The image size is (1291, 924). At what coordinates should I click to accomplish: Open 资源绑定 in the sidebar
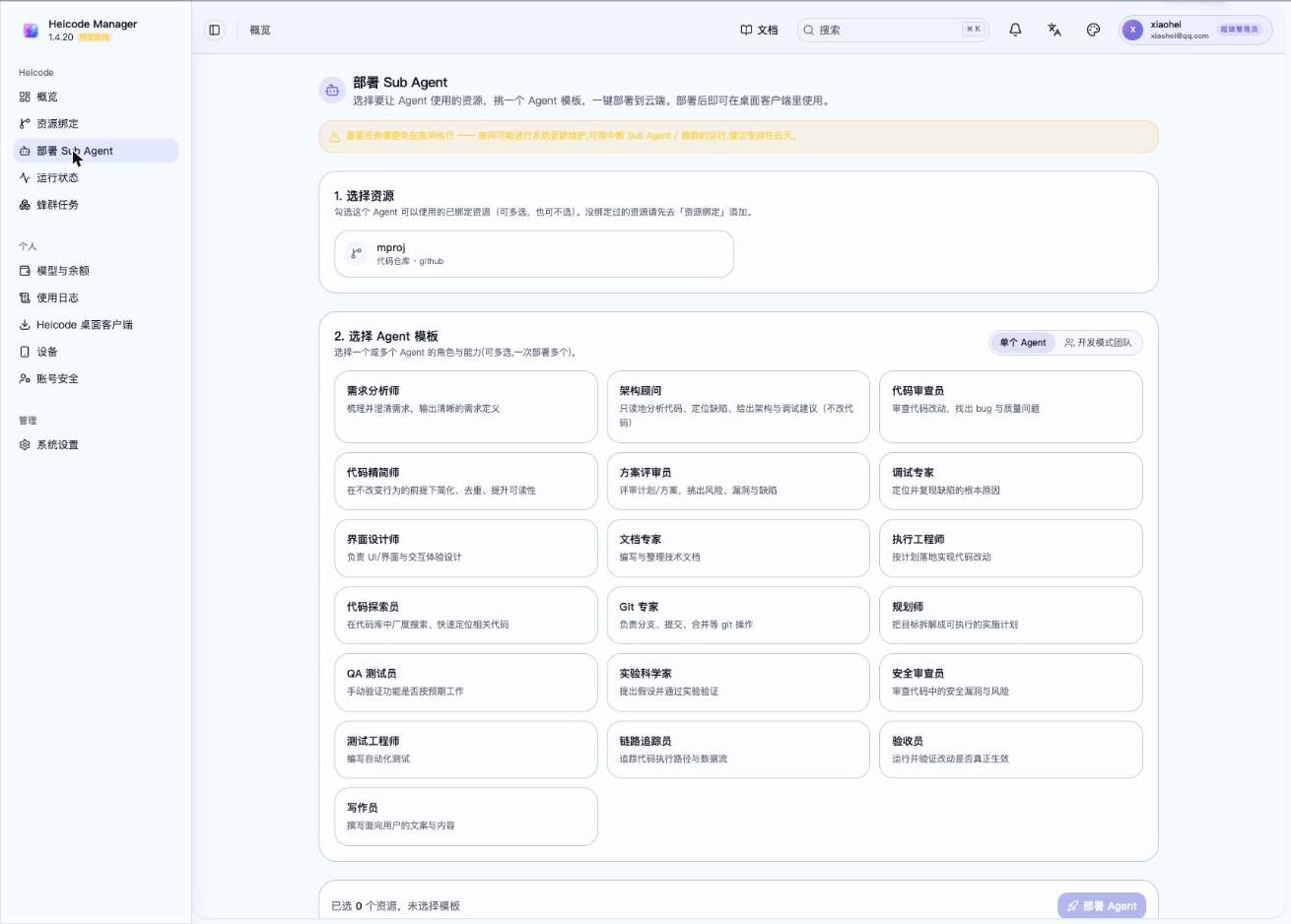(96, 123)
